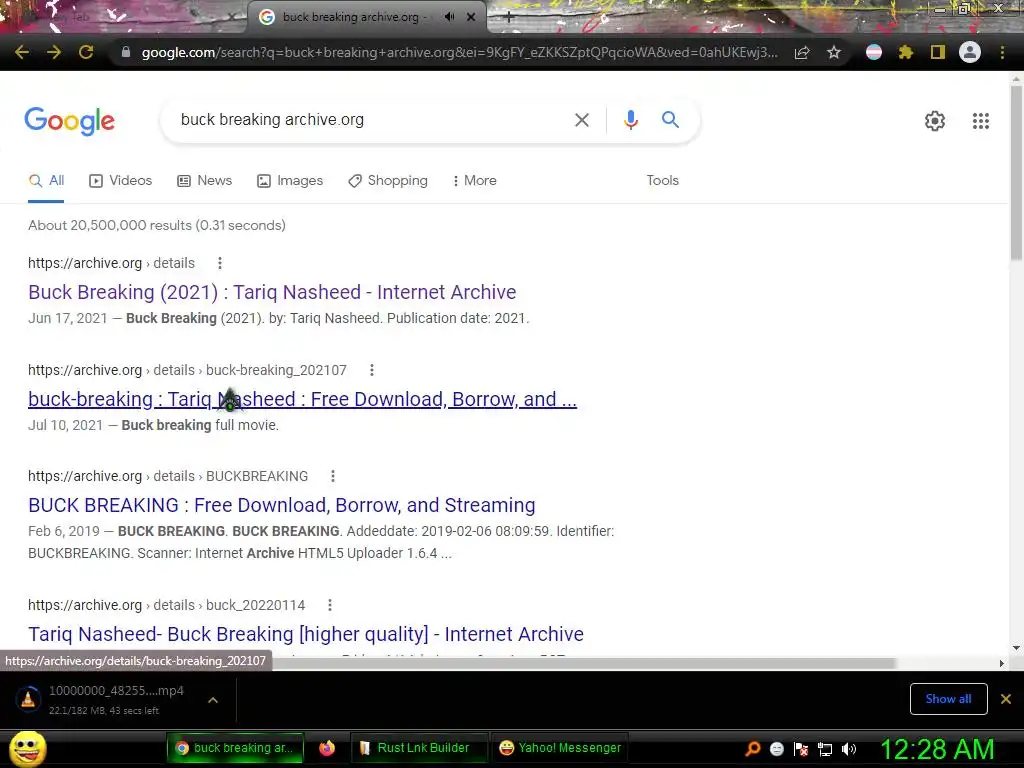Click the tray round smiley icon

(x=776, y=749)
